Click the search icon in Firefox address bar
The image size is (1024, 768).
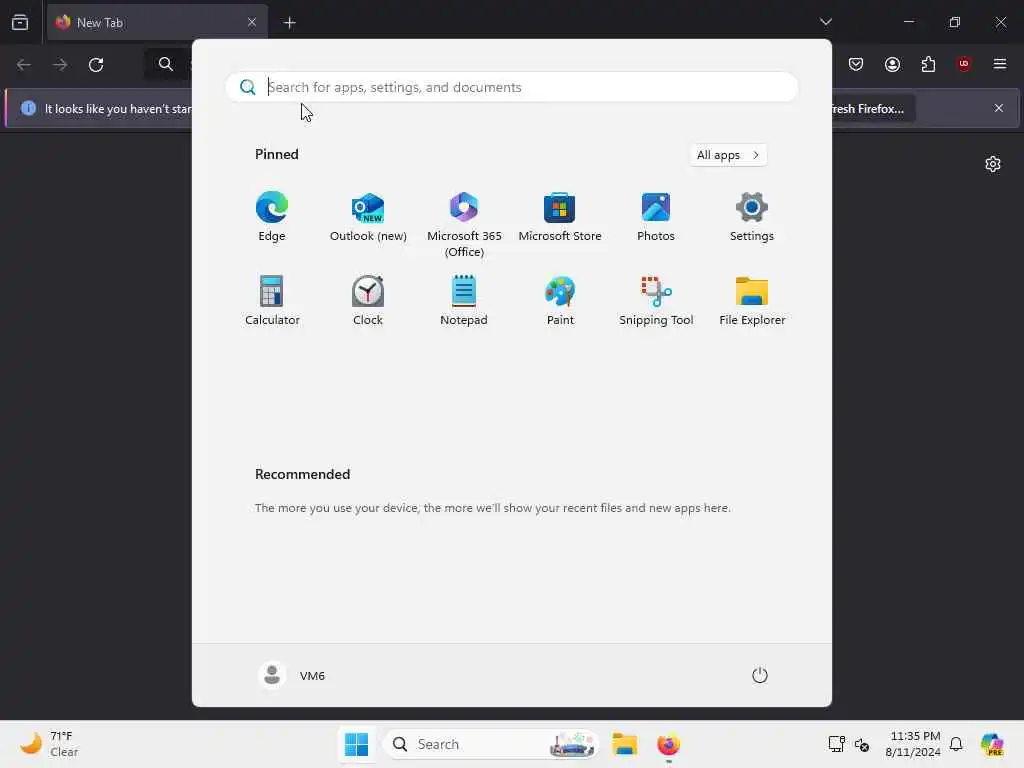pos(166,64)
